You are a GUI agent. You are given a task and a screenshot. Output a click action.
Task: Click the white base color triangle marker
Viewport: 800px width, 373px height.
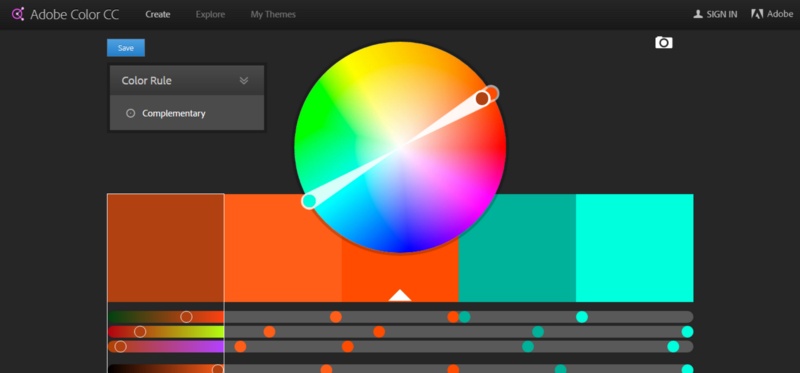[x=400, y=295]
